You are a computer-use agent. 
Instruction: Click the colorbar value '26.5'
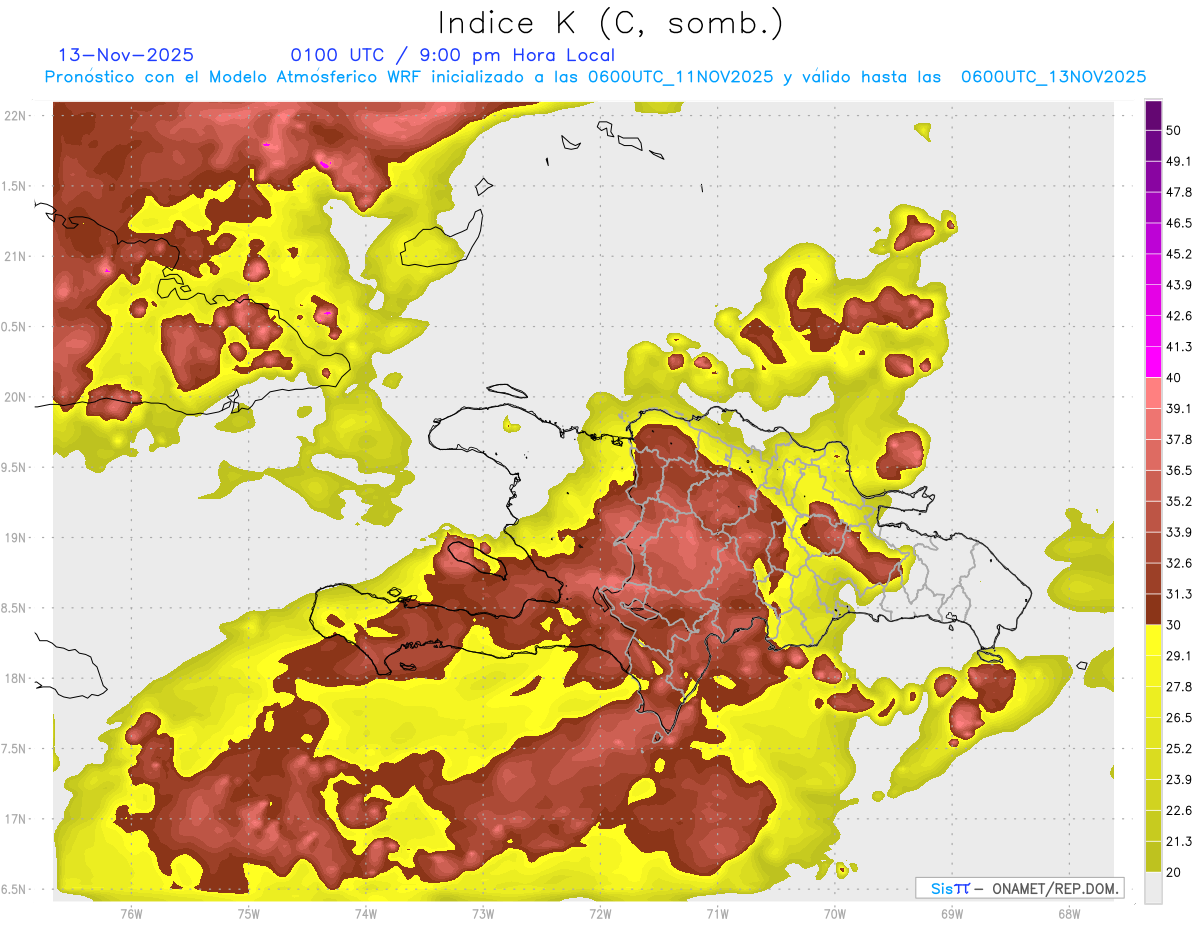[1180, 718]
